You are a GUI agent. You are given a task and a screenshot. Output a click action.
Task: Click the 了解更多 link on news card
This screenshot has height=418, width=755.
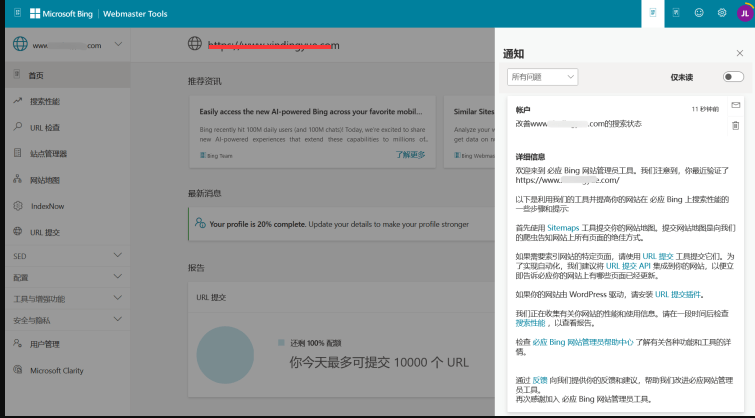coord(410,155)
